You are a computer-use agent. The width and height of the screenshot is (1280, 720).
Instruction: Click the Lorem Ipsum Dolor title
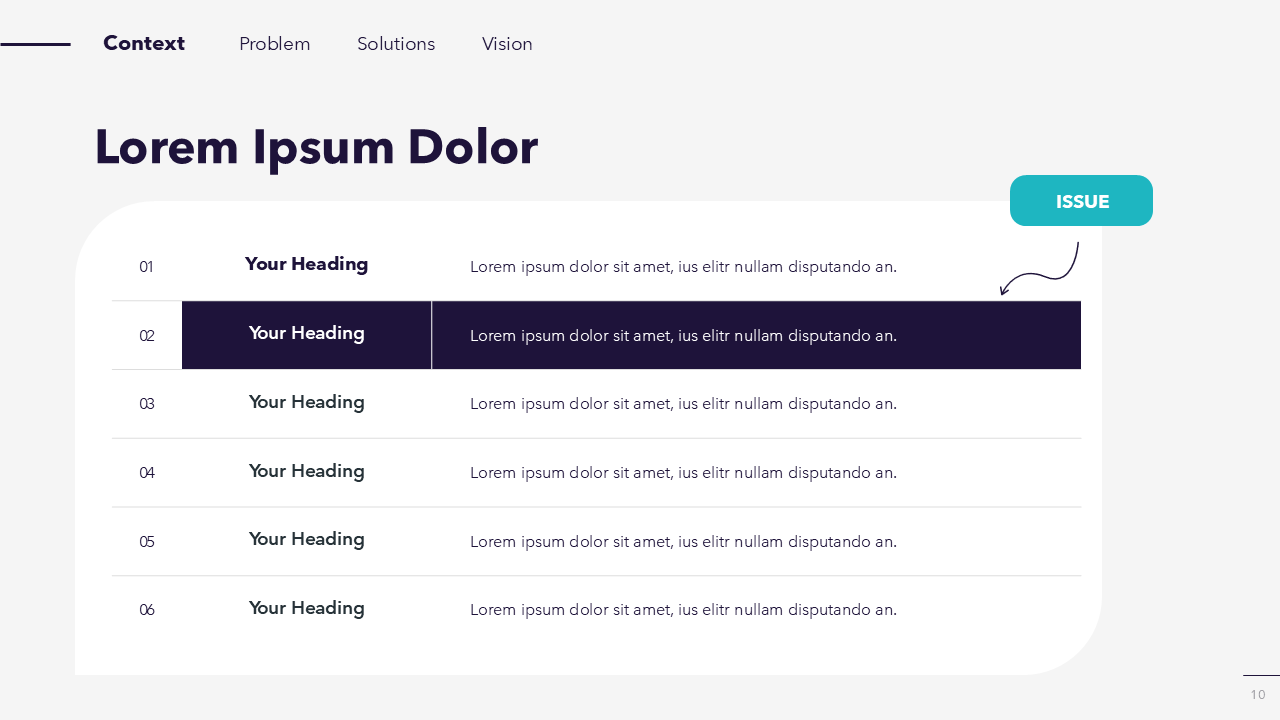(316, 147)
